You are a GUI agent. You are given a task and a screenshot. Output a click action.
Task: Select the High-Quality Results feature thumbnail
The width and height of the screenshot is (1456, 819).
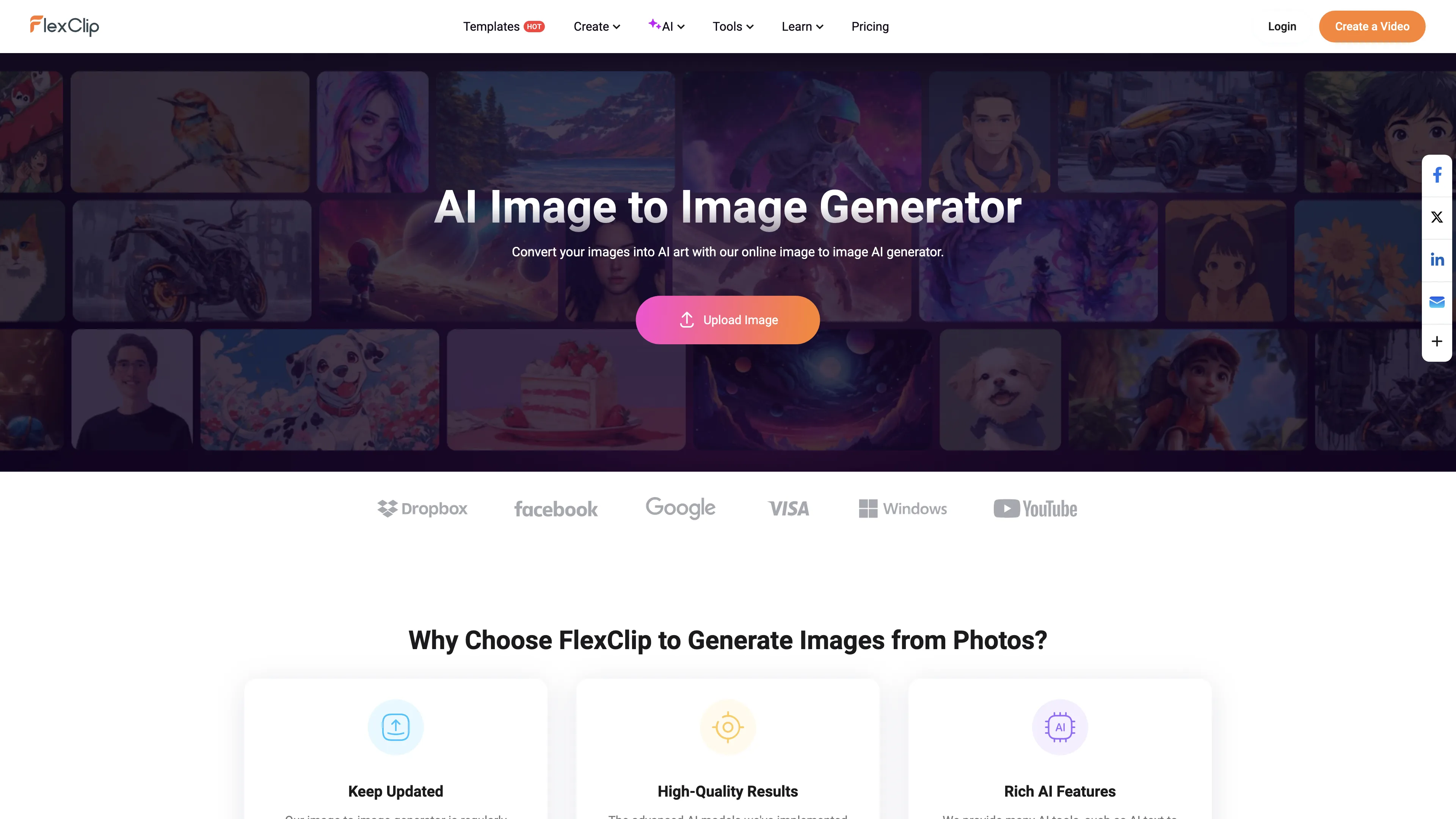[727, 727]
